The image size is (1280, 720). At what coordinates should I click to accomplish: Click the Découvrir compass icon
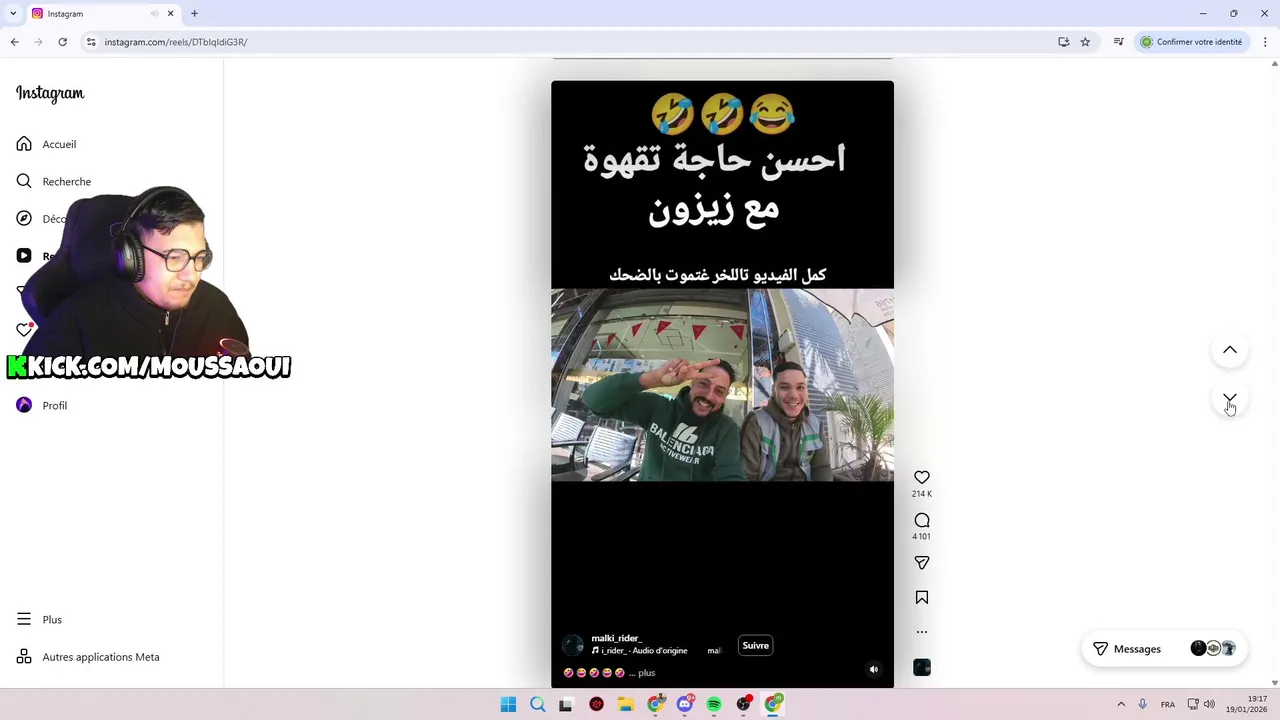pyautogui.click(x=24, y=218)
